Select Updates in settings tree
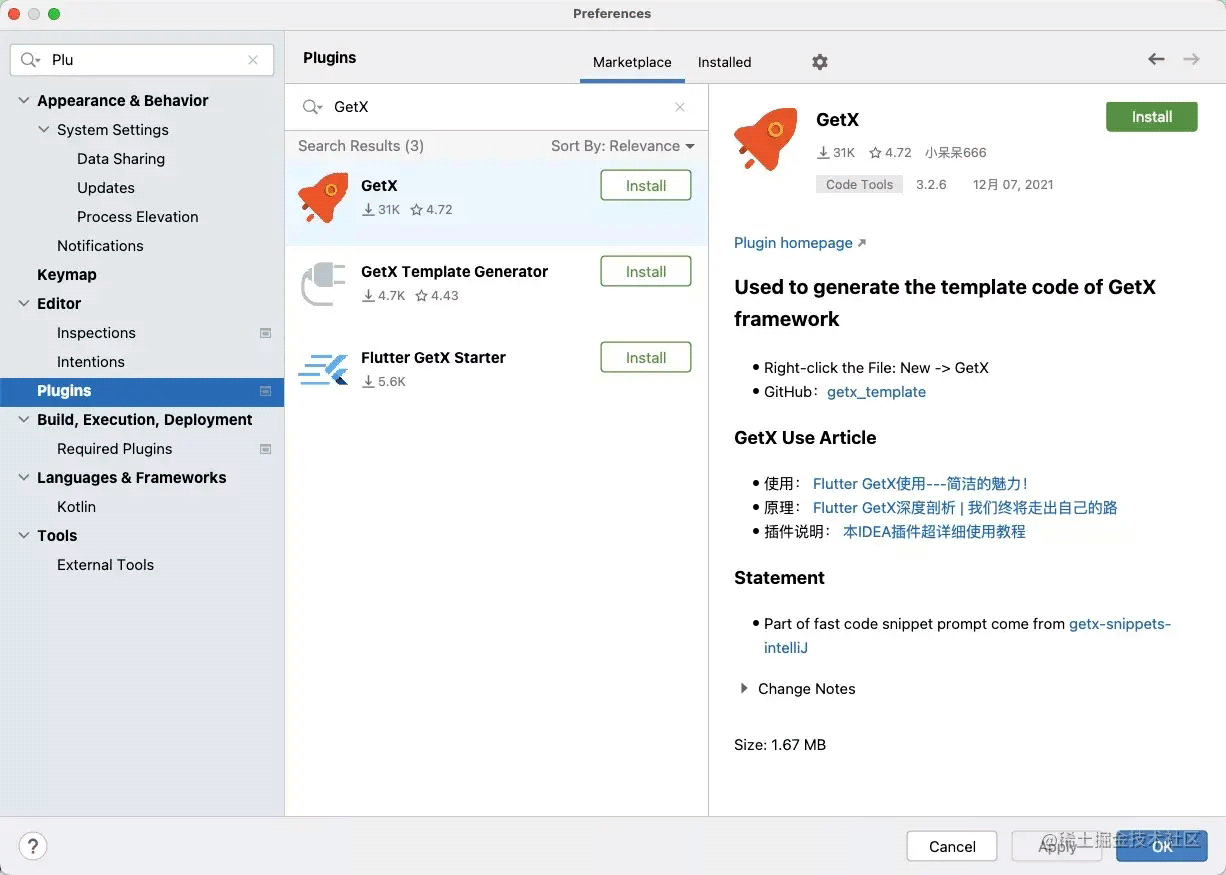This screenshot has height=875, width=1226. click(106, 188)
